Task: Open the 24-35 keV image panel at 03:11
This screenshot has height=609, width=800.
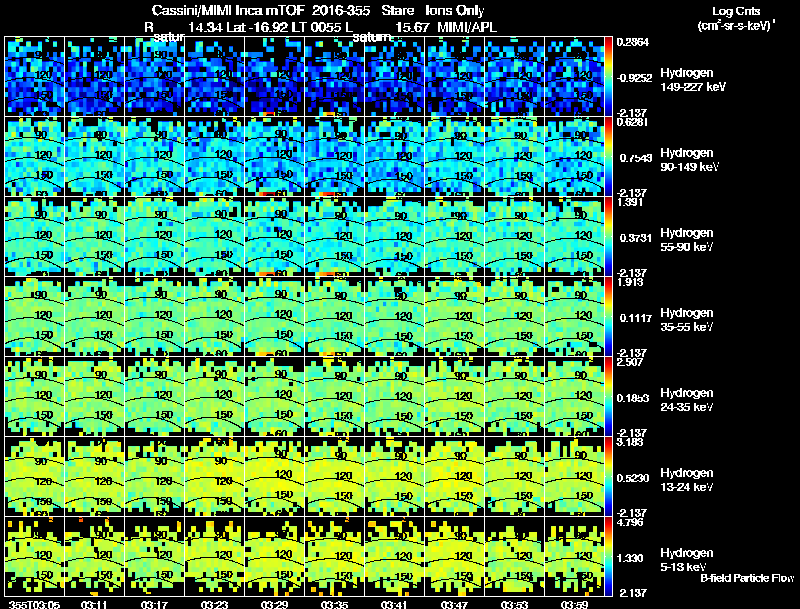Action: pyautogui.click(x=94, y=397)
